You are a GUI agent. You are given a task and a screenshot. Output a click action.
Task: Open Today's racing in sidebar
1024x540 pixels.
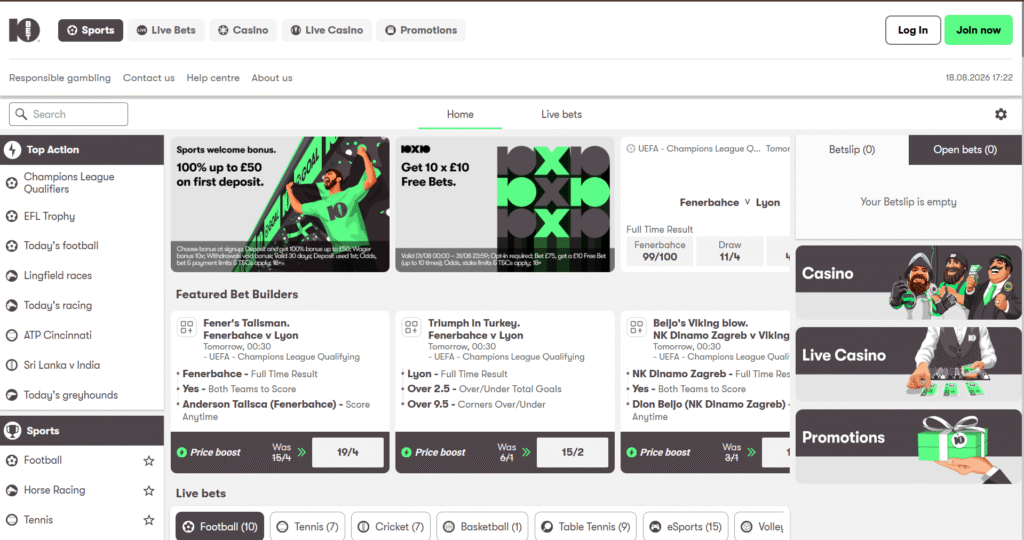pos(82,306)
